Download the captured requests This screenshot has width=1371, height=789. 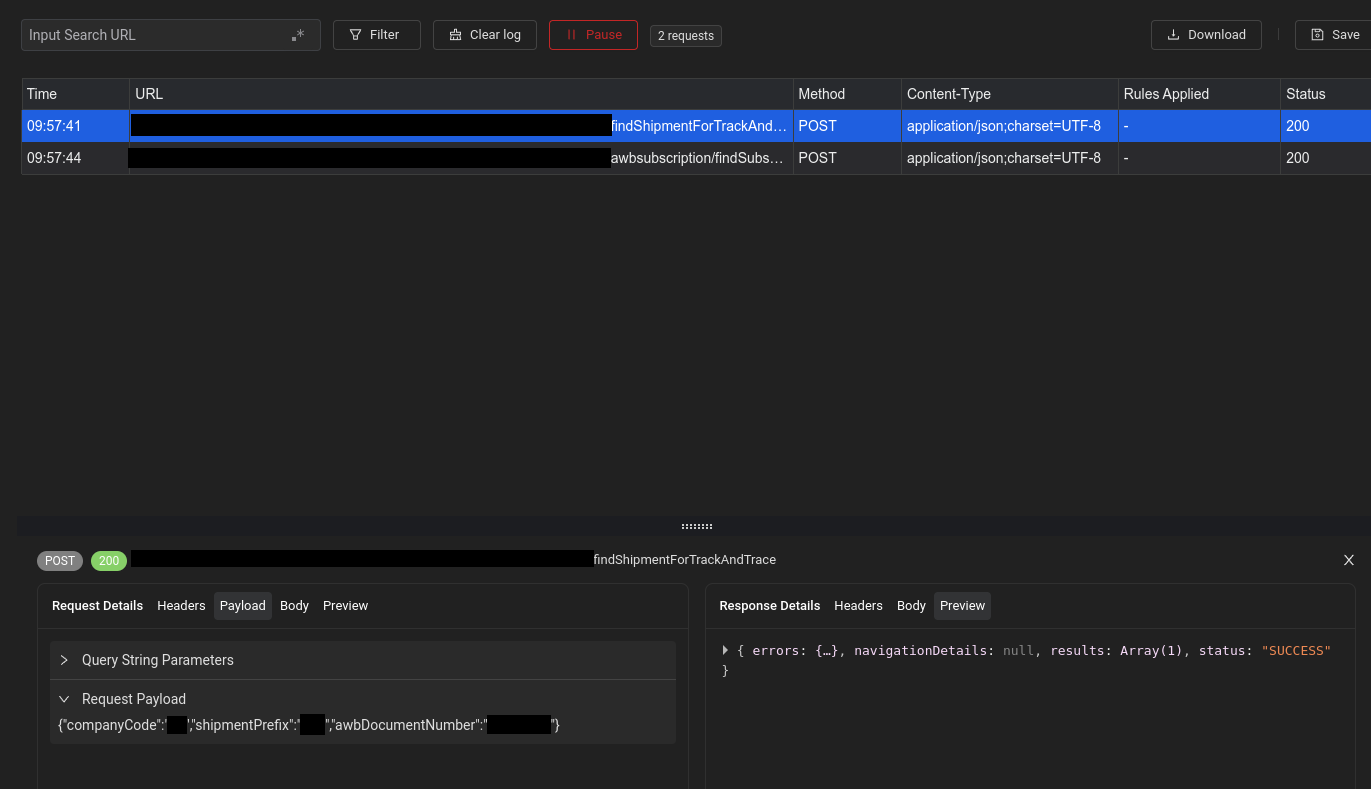tap(1206, 35)
